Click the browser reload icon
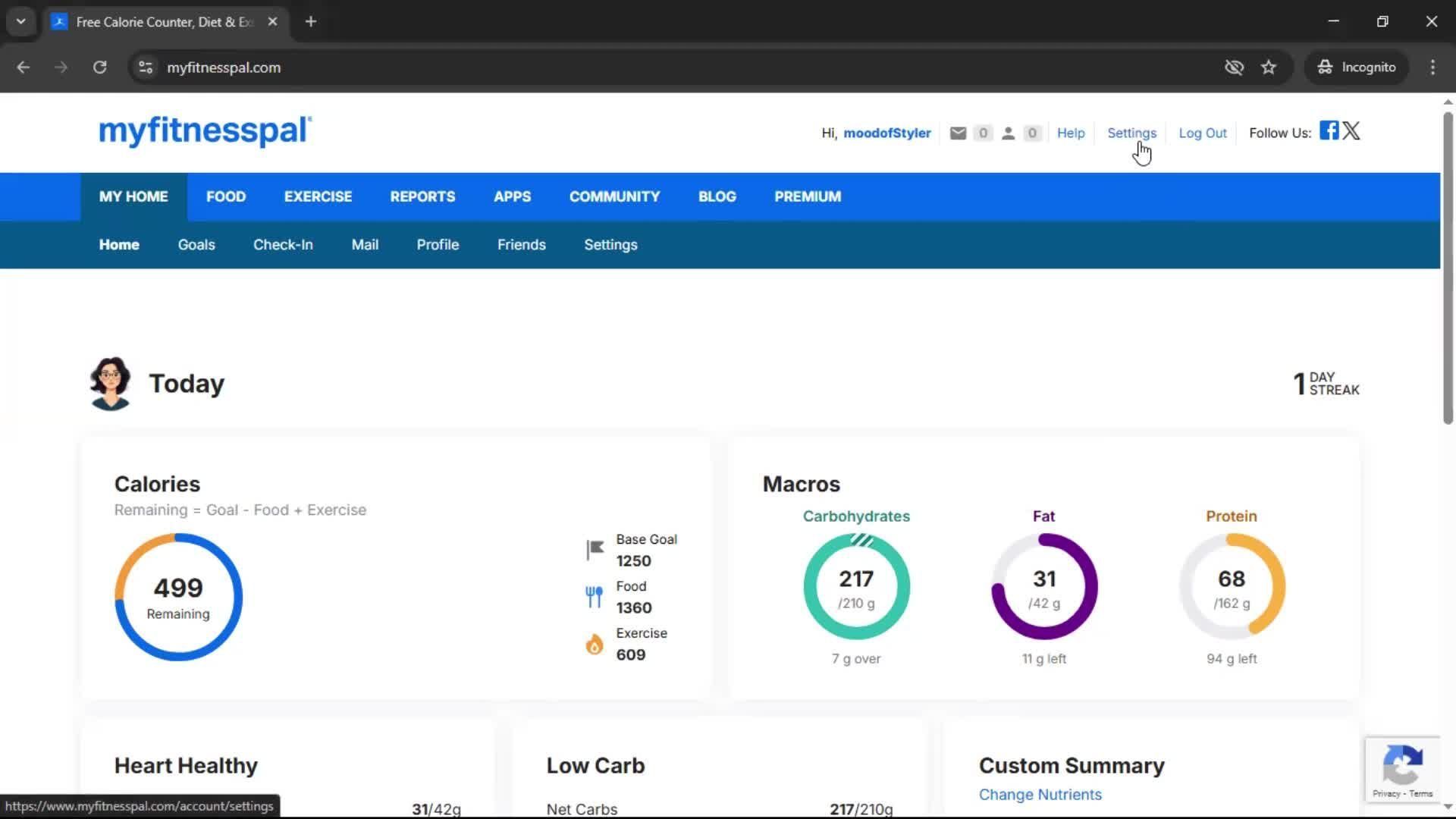1456x819 pixels. [99, 67]
